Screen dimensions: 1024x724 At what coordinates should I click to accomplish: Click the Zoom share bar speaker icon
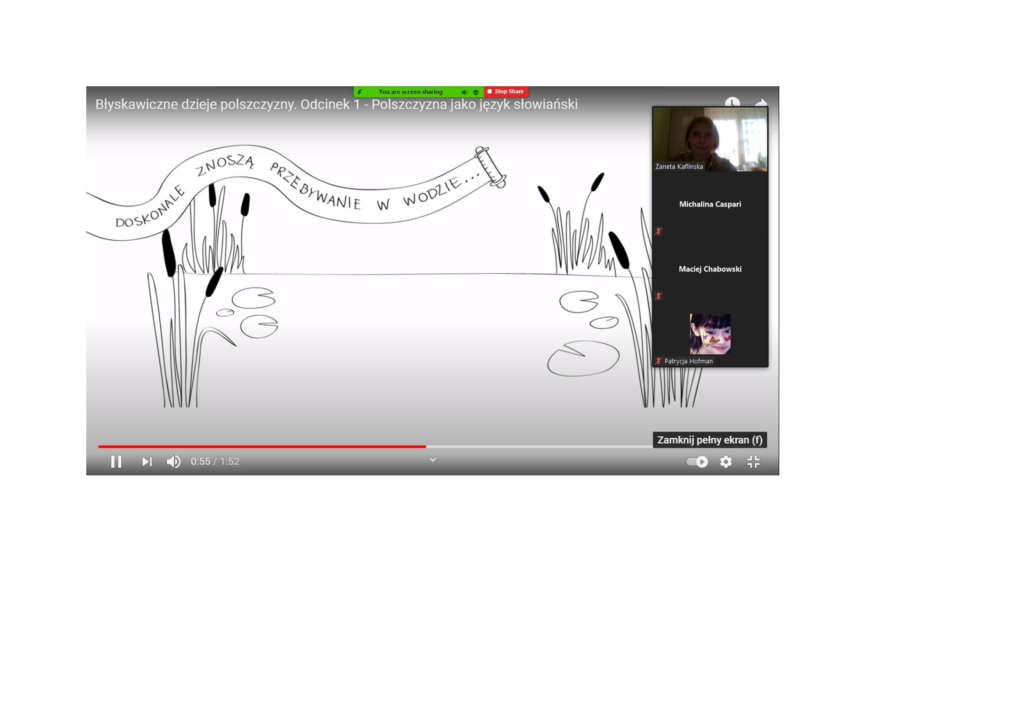pos(464,92)
